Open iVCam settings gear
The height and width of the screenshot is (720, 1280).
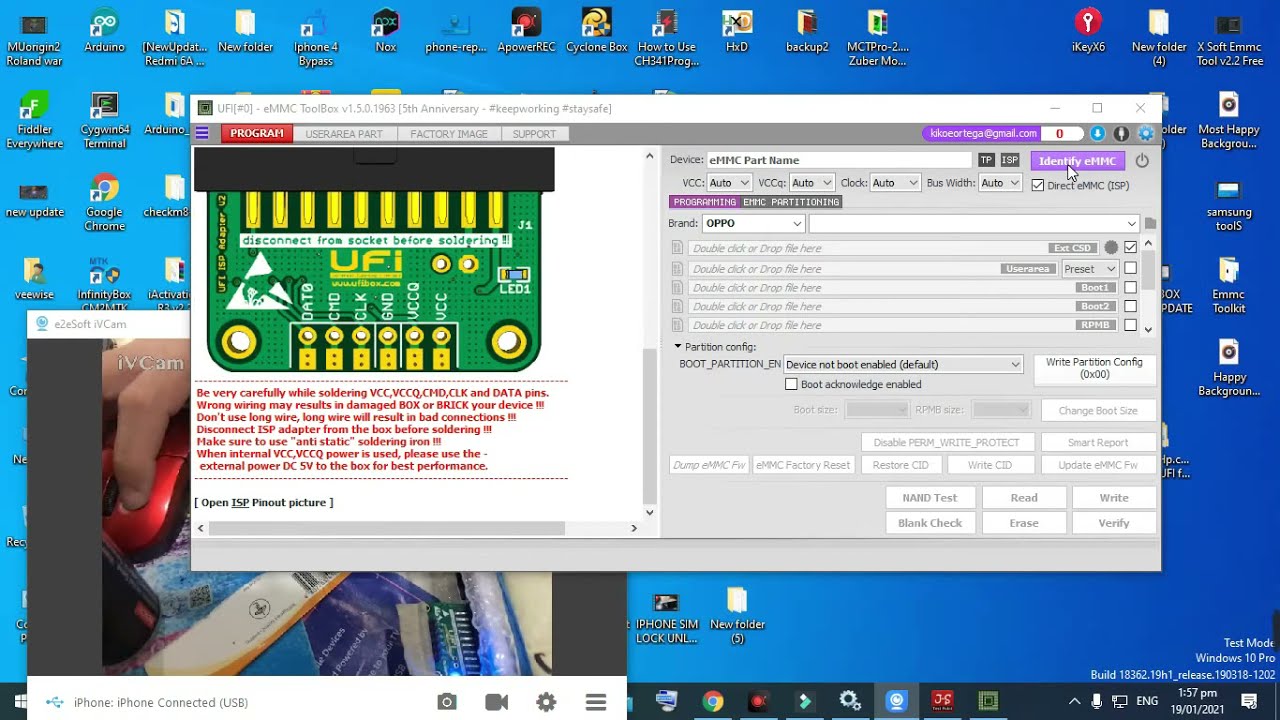[546, 702]
